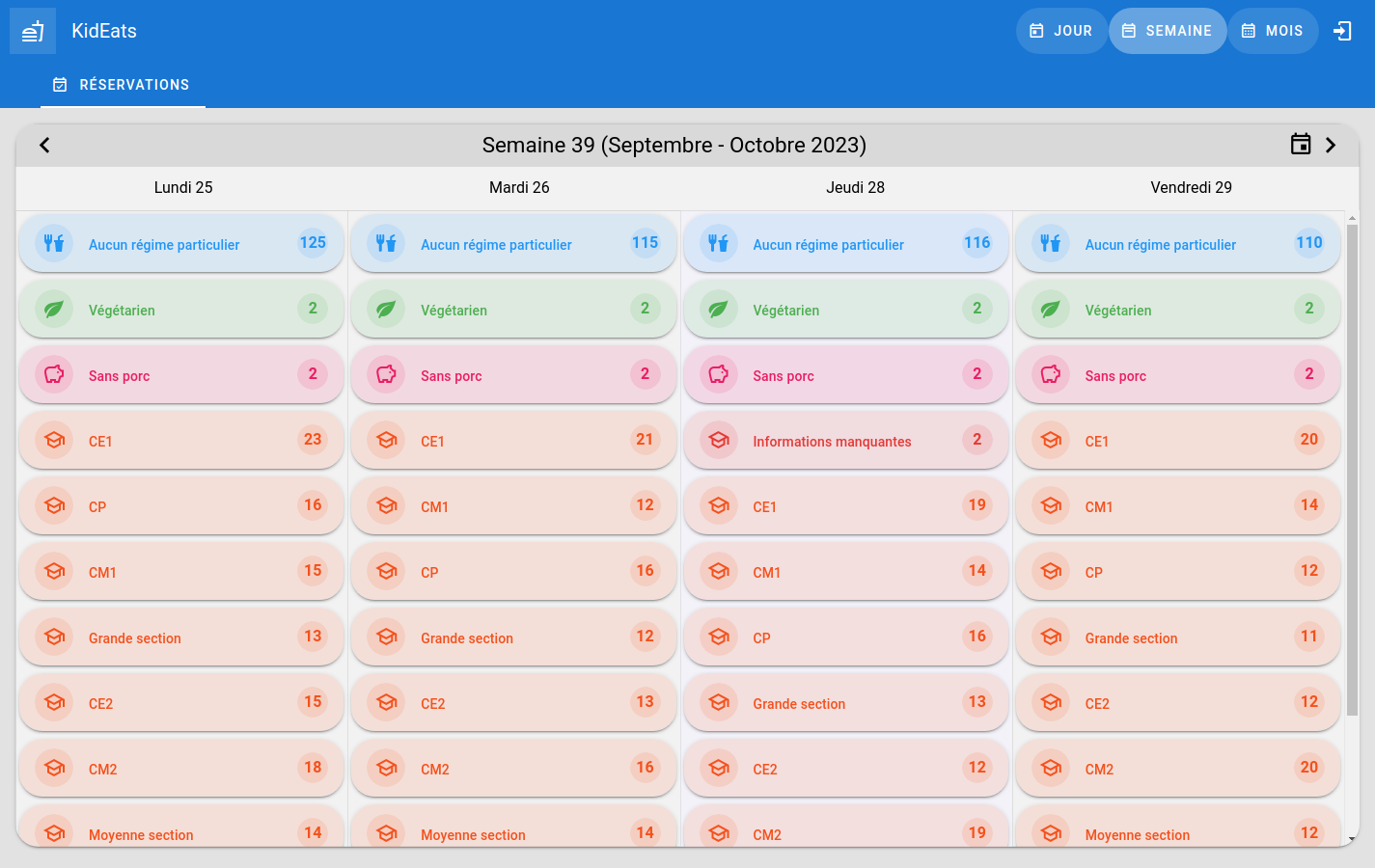Go to the previous week arrow

pyautogui.click(x=44, y=145)
